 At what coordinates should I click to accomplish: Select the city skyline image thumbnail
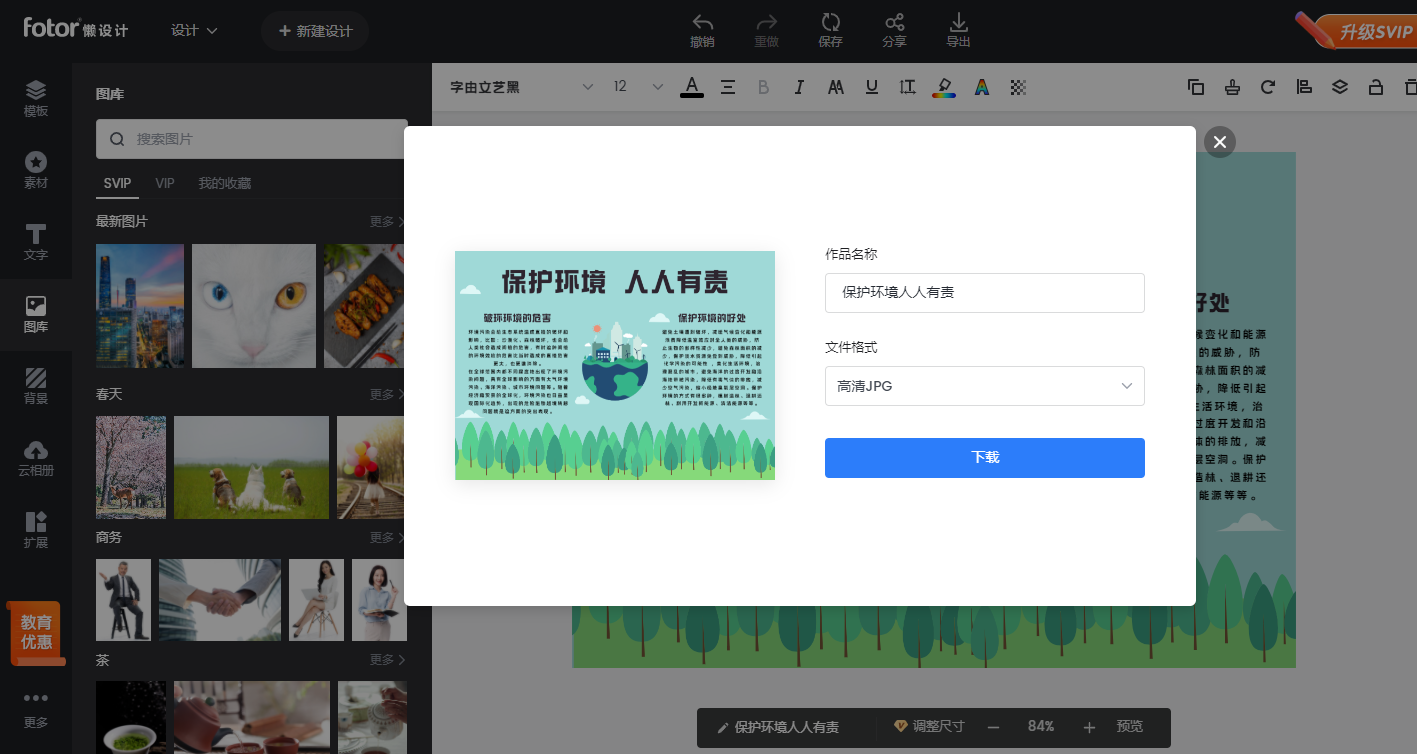click(x=140, y=306)
